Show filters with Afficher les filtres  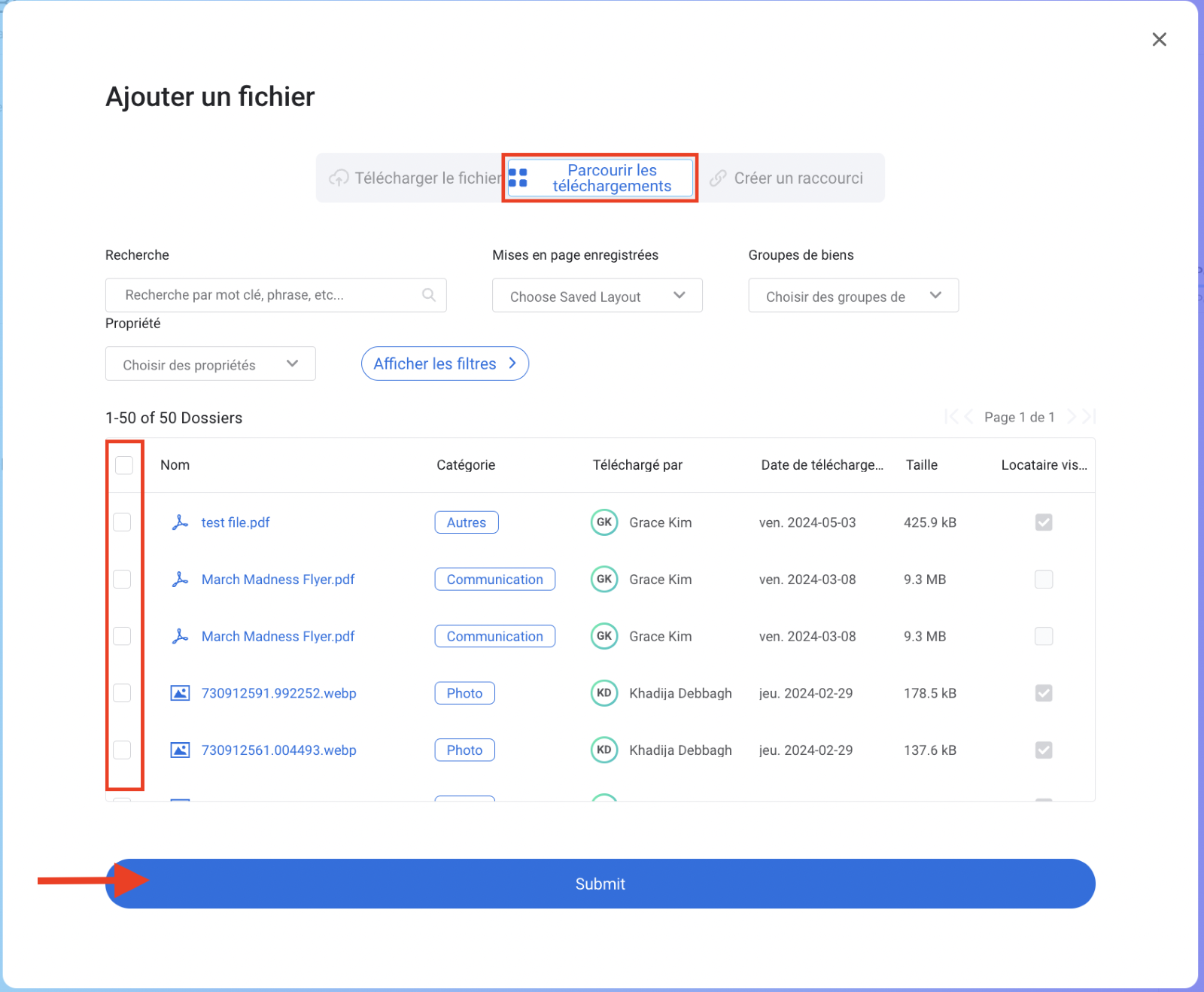[445, 364]
